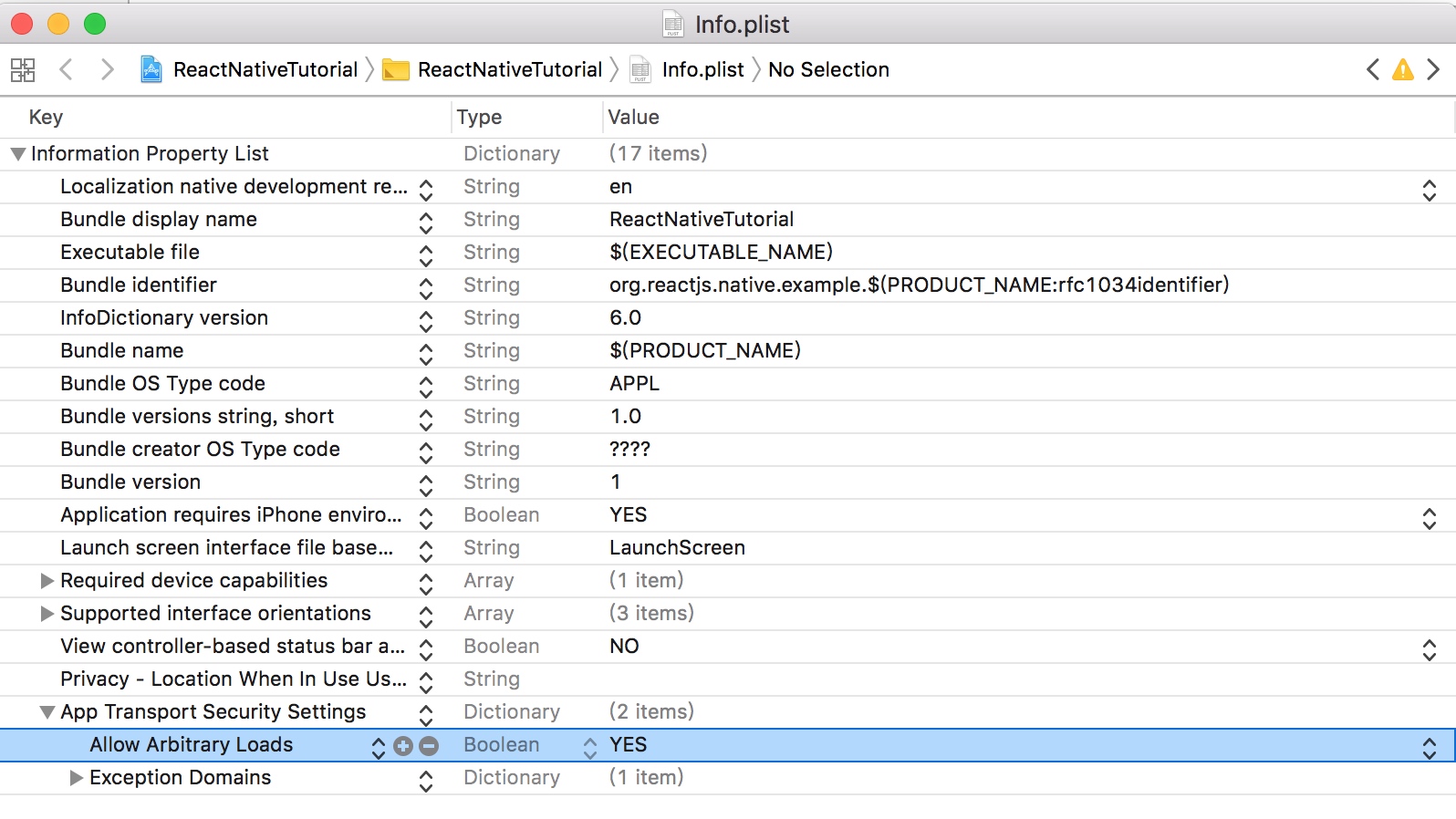The width and height of the screenshot is (1456, 819).
Task: Open key stepper for Localization native development
Action: point(426,189)
